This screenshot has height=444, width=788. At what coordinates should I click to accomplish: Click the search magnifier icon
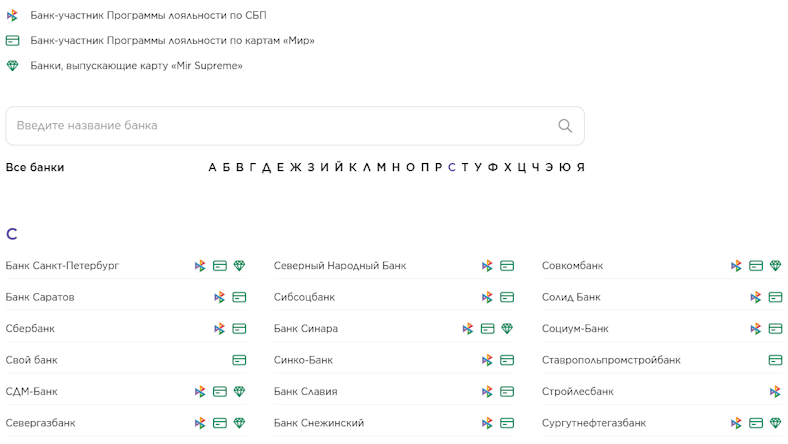[x=565, y=126]
